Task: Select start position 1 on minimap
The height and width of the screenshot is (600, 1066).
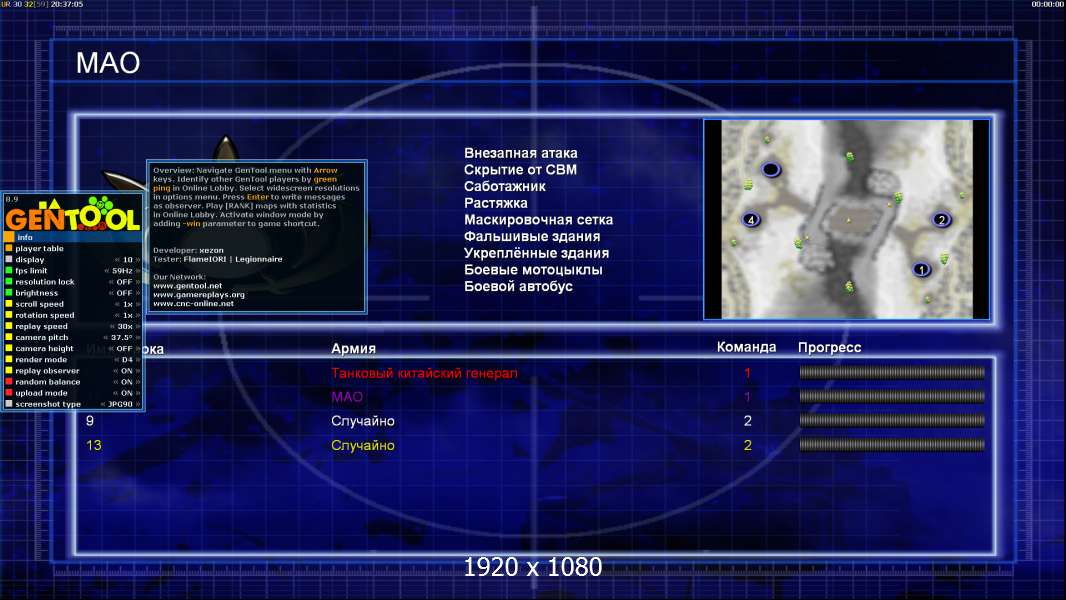Action: 921,270
